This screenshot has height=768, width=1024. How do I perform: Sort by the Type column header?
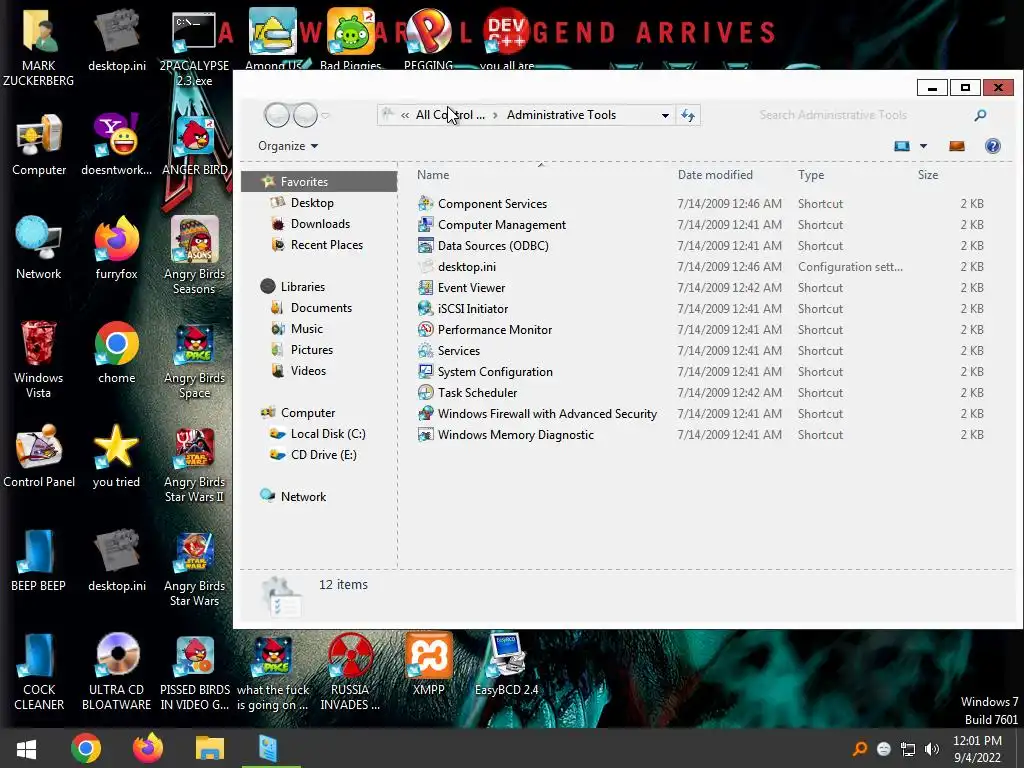[x=810, y=175]
